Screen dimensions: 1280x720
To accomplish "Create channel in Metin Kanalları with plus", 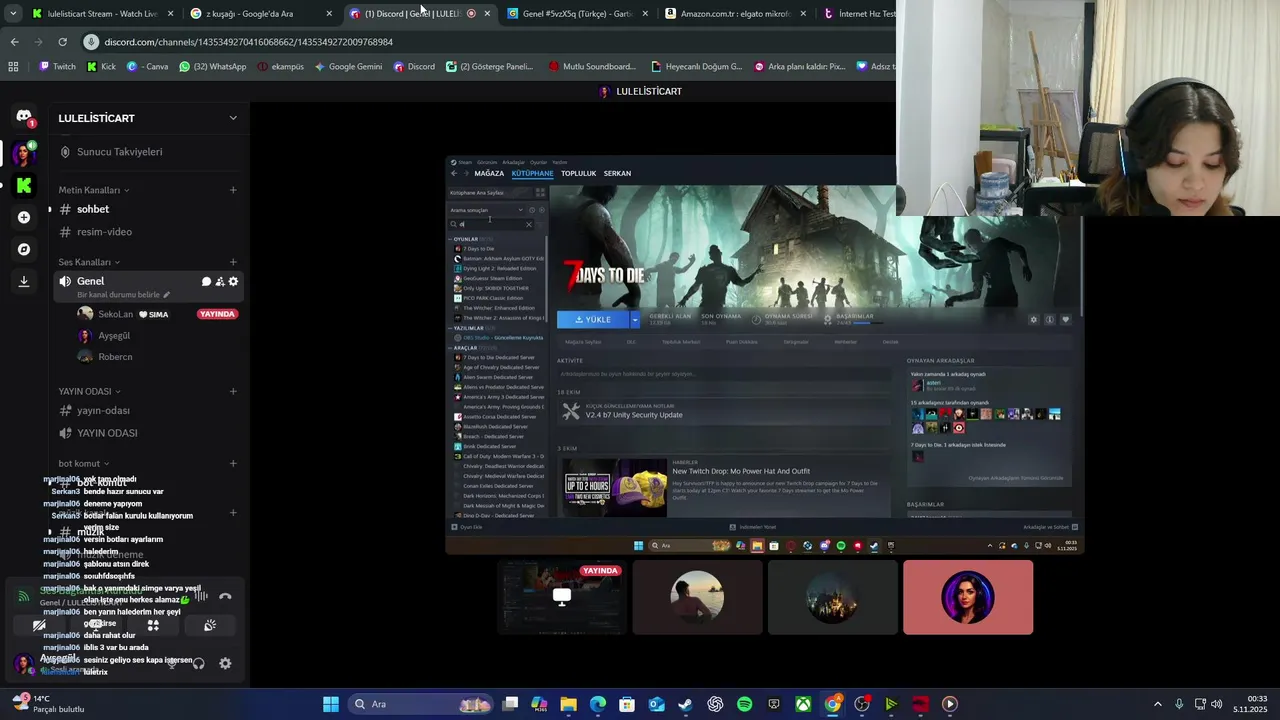I will click(x=233, y=190).
